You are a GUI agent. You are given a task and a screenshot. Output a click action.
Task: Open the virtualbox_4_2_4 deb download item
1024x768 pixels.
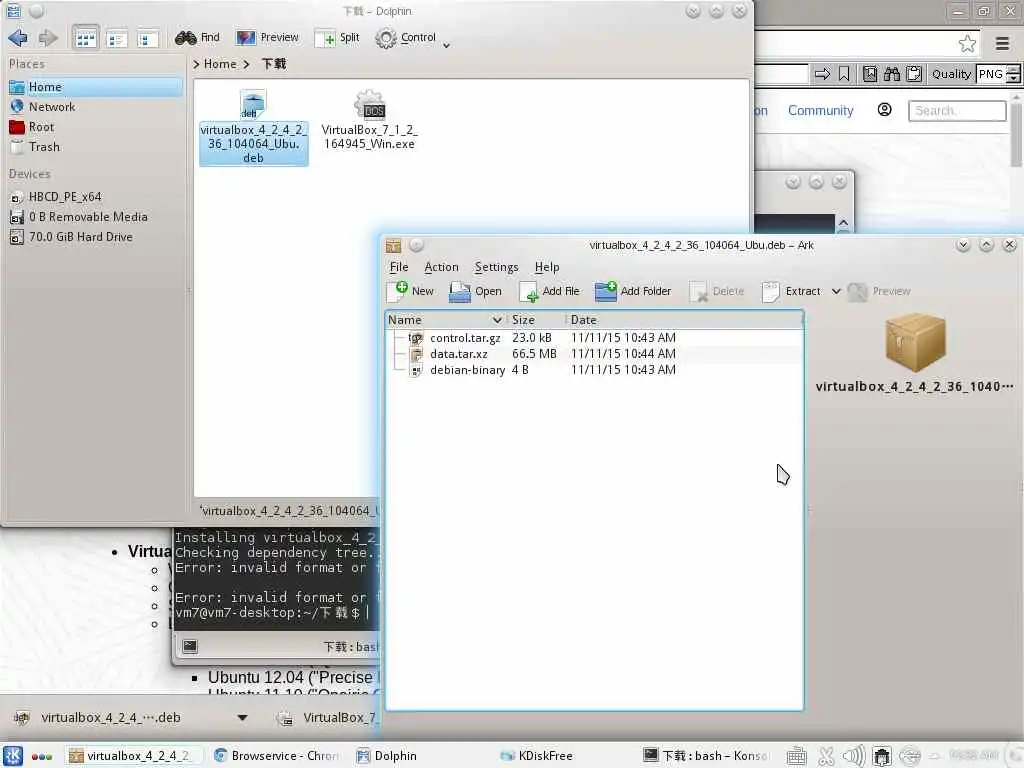coord(110,718)
